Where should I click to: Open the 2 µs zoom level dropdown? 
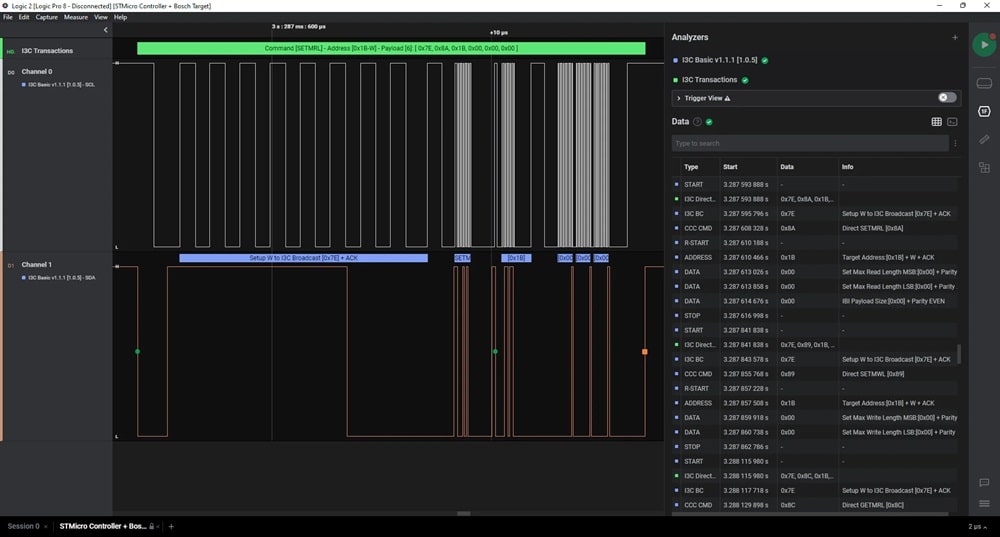[x=977, y=527]
